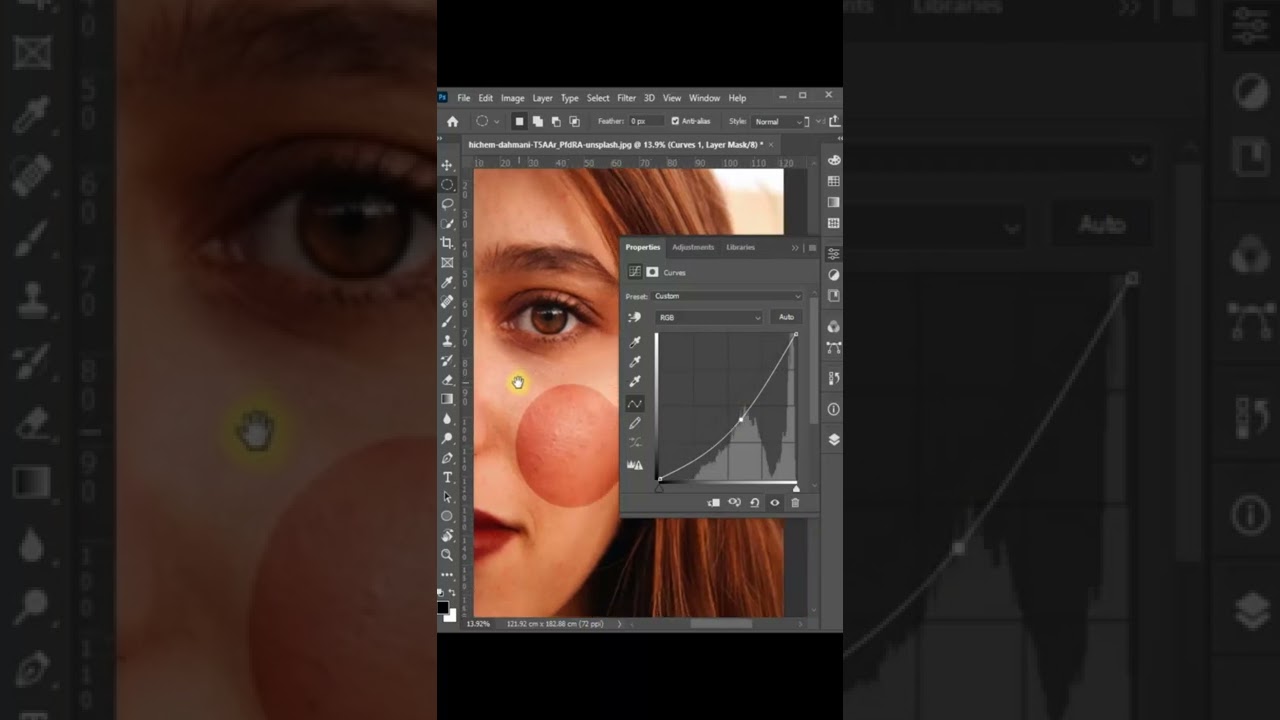Click the Auto button in Curves
This screenshot has height=720, width=1280.
click(x=786, y=317)
